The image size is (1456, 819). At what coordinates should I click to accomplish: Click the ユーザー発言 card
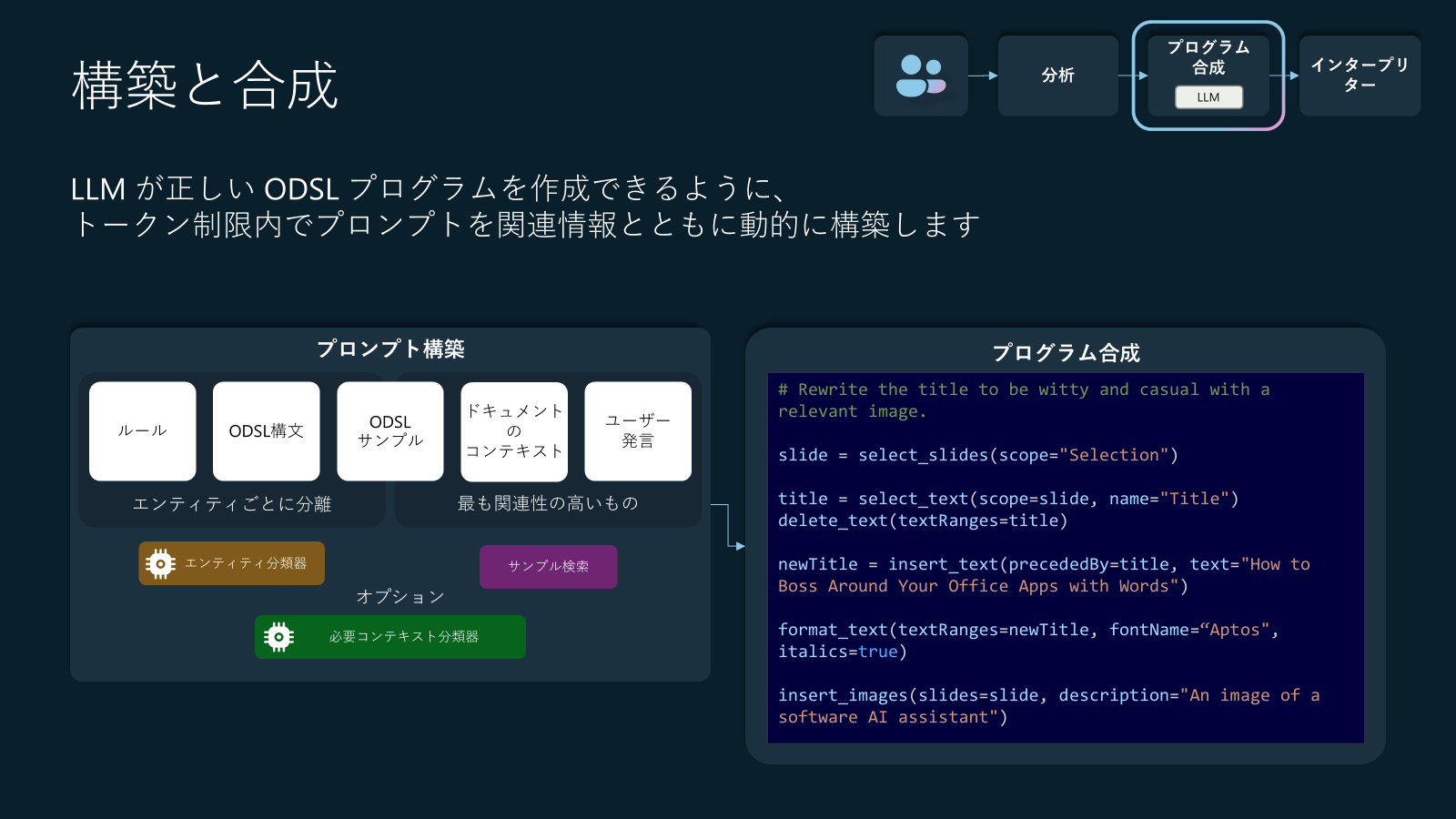click(x=638, y=431)
